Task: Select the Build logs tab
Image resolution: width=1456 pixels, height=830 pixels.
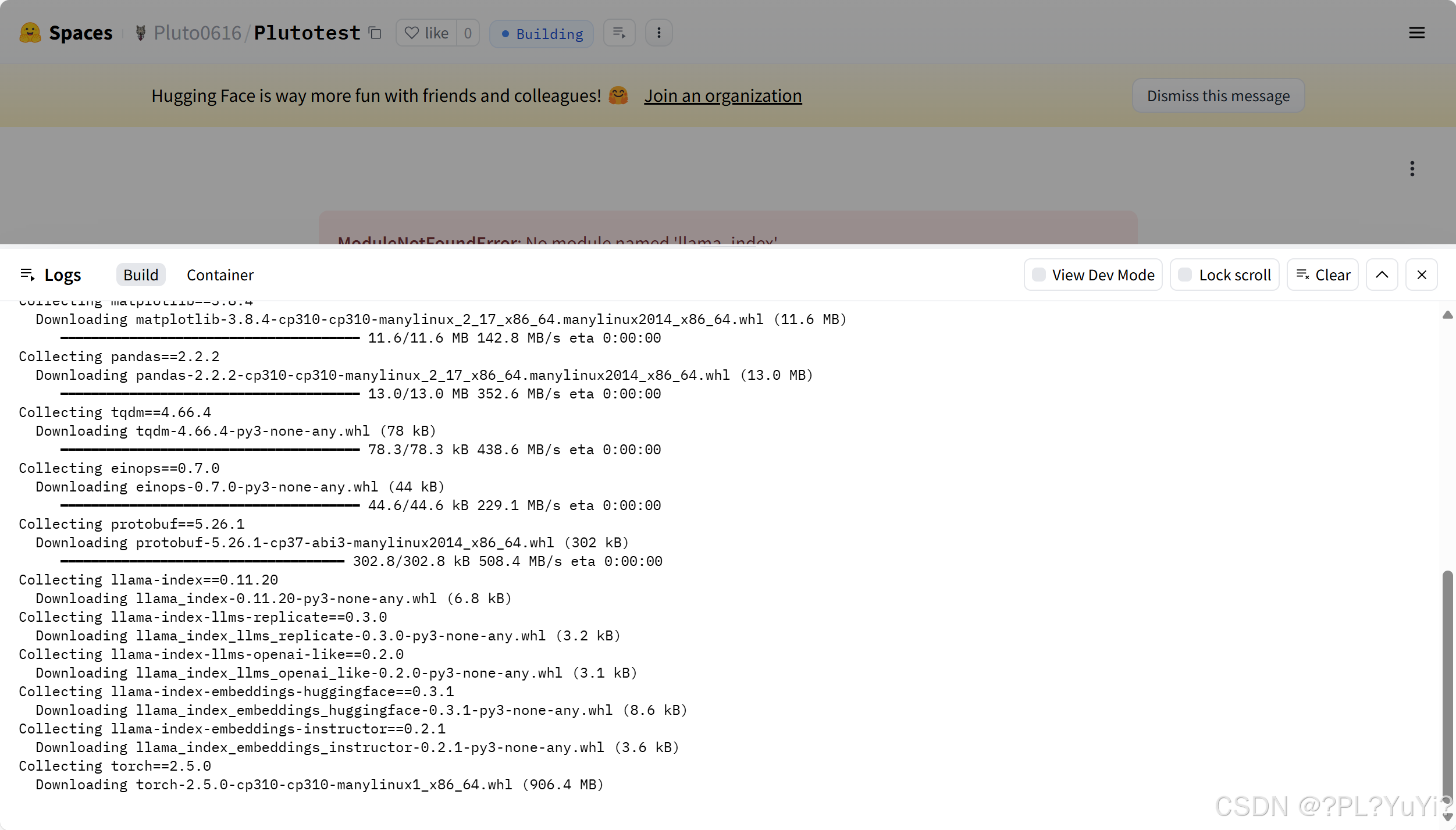Action: coord(140,275)
